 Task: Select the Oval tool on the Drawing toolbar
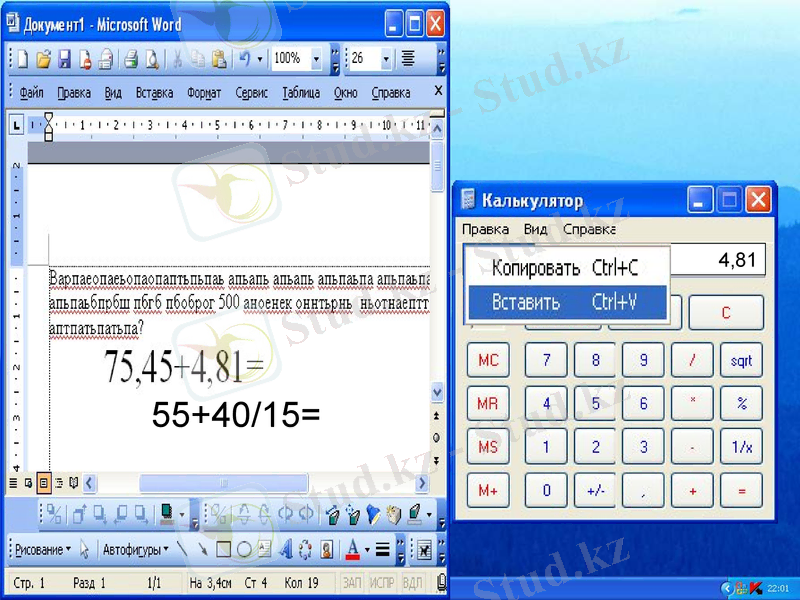pyautogui.click(x=242, y=549)
